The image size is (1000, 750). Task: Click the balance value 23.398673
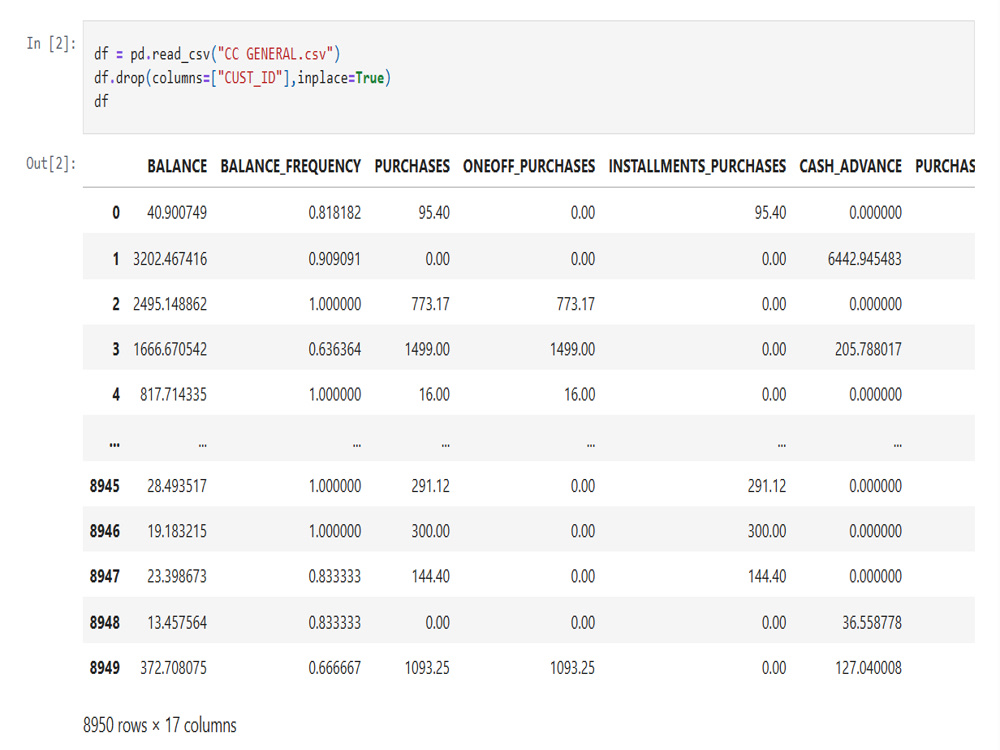tap(177, 577)
